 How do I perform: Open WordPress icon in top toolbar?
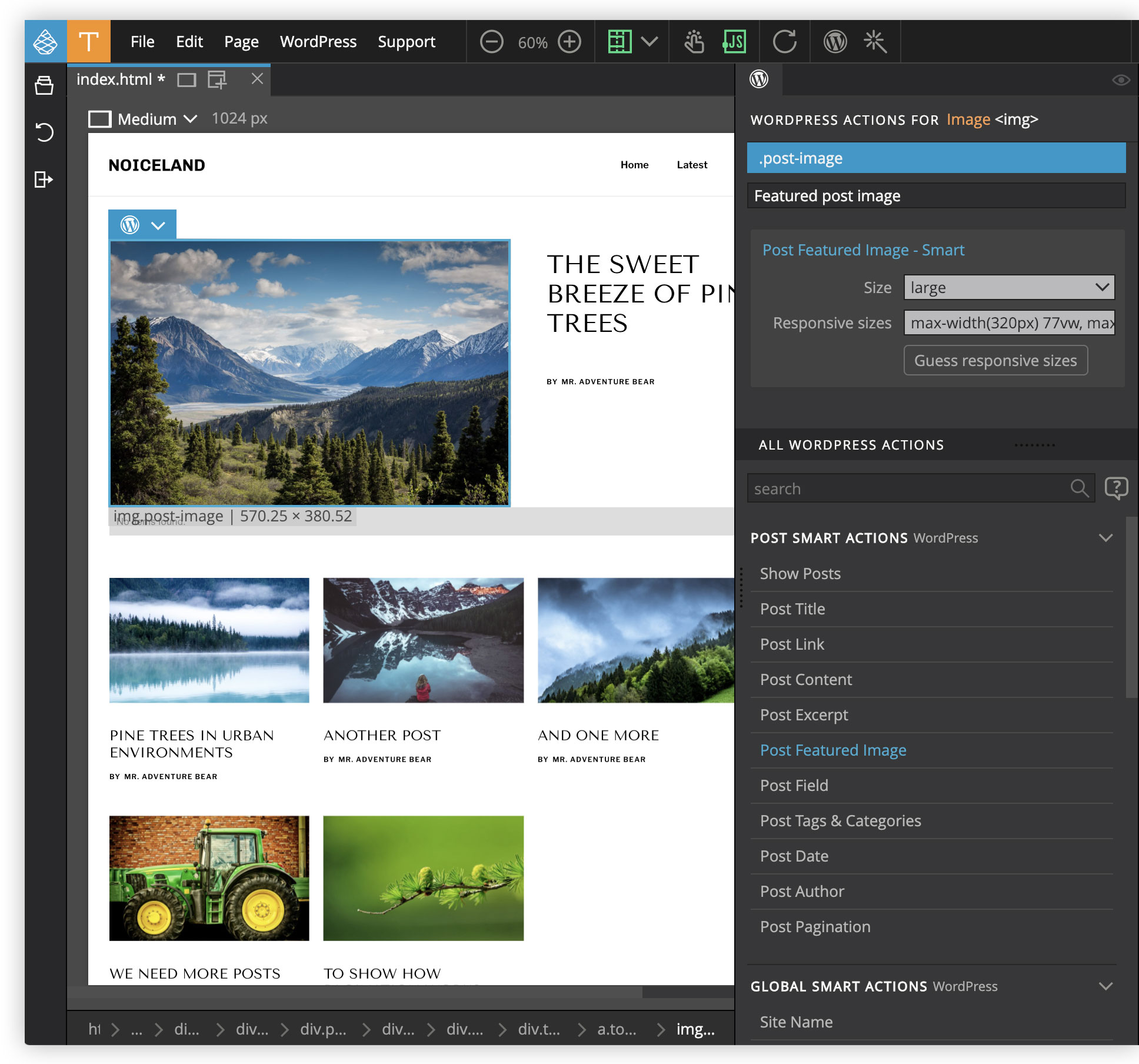click(835, 42)
